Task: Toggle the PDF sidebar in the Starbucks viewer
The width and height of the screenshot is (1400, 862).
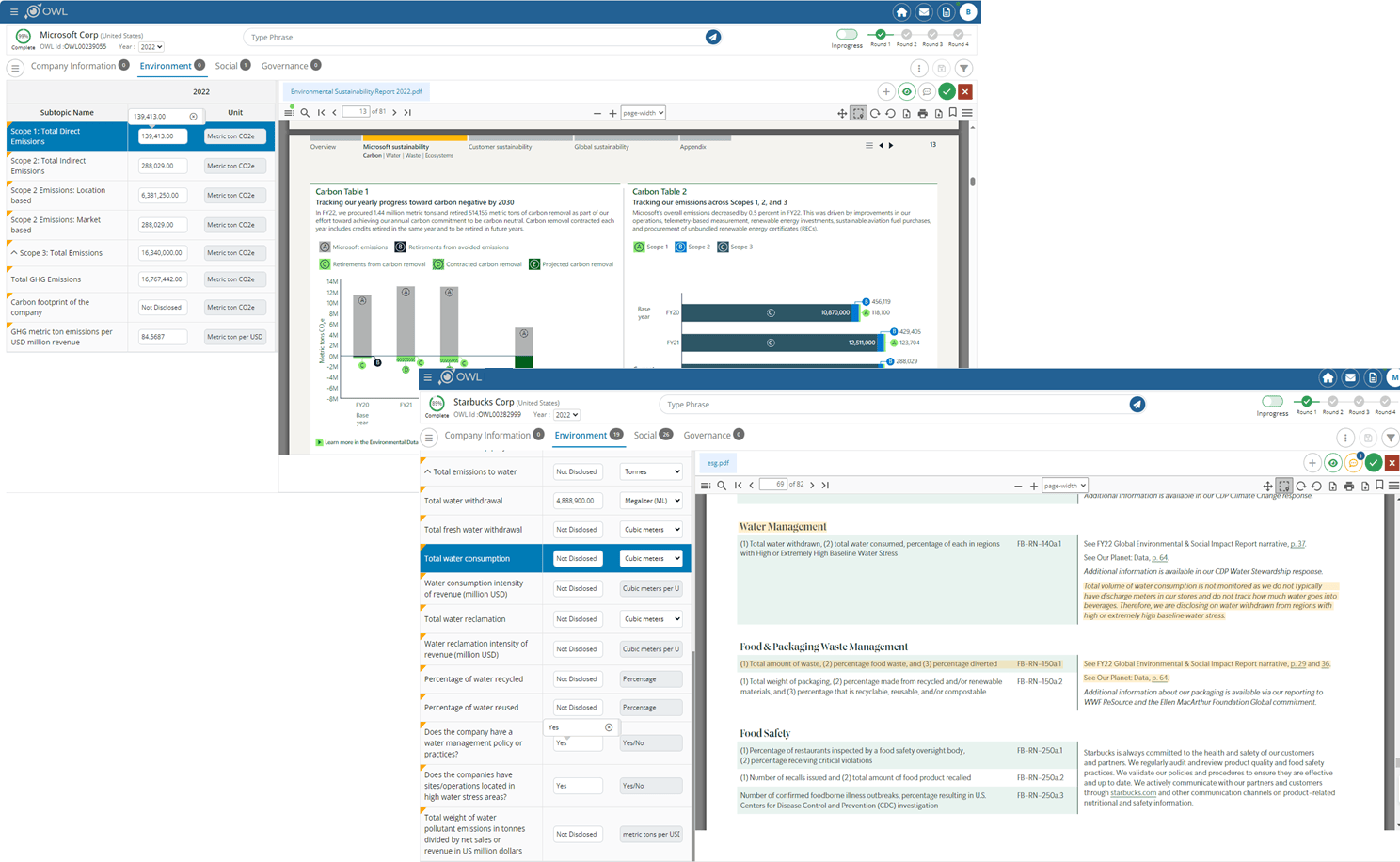Action: point(706,486)
